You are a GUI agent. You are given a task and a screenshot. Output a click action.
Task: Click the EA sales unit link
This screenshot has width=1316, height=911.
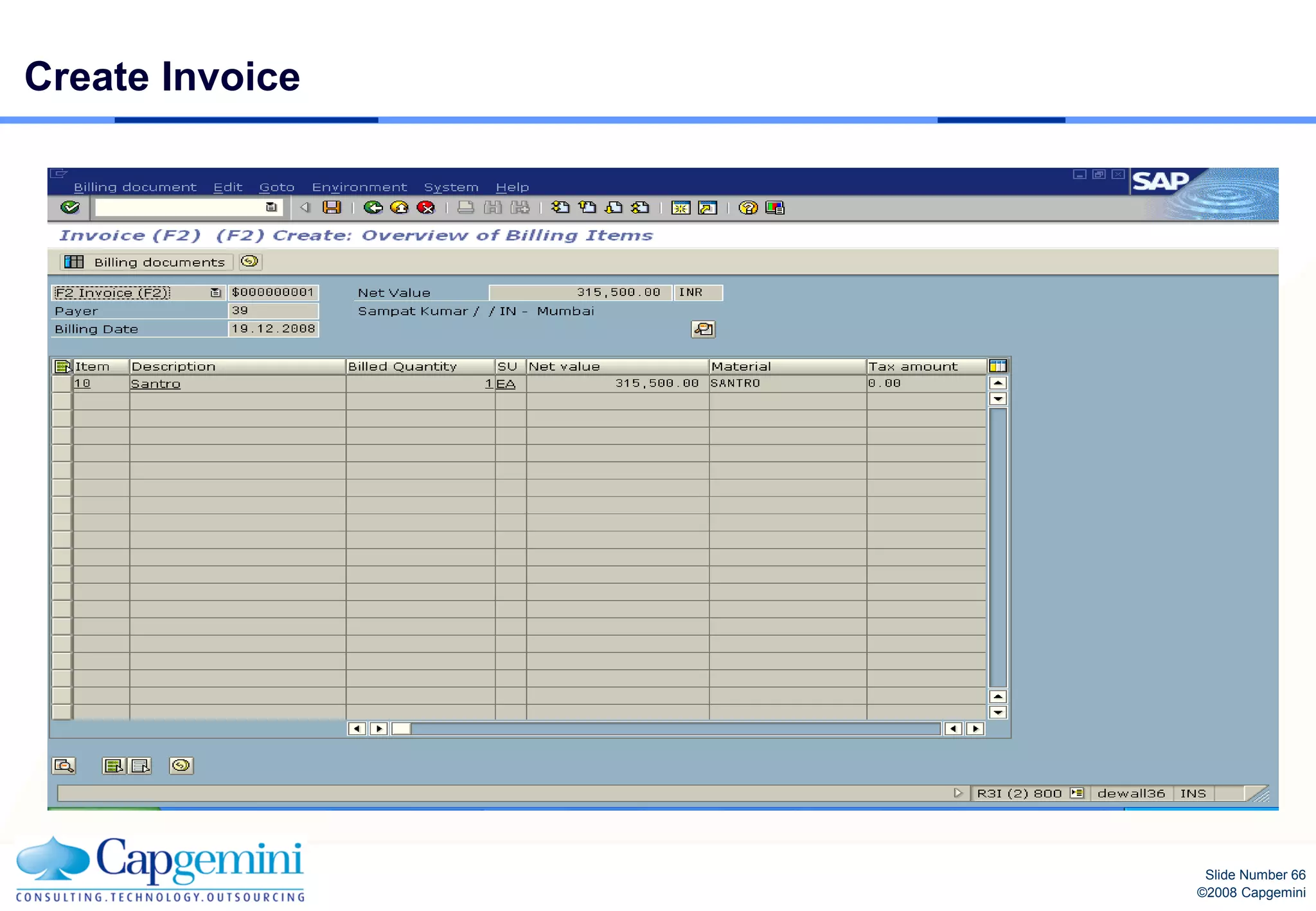point(506,384)
